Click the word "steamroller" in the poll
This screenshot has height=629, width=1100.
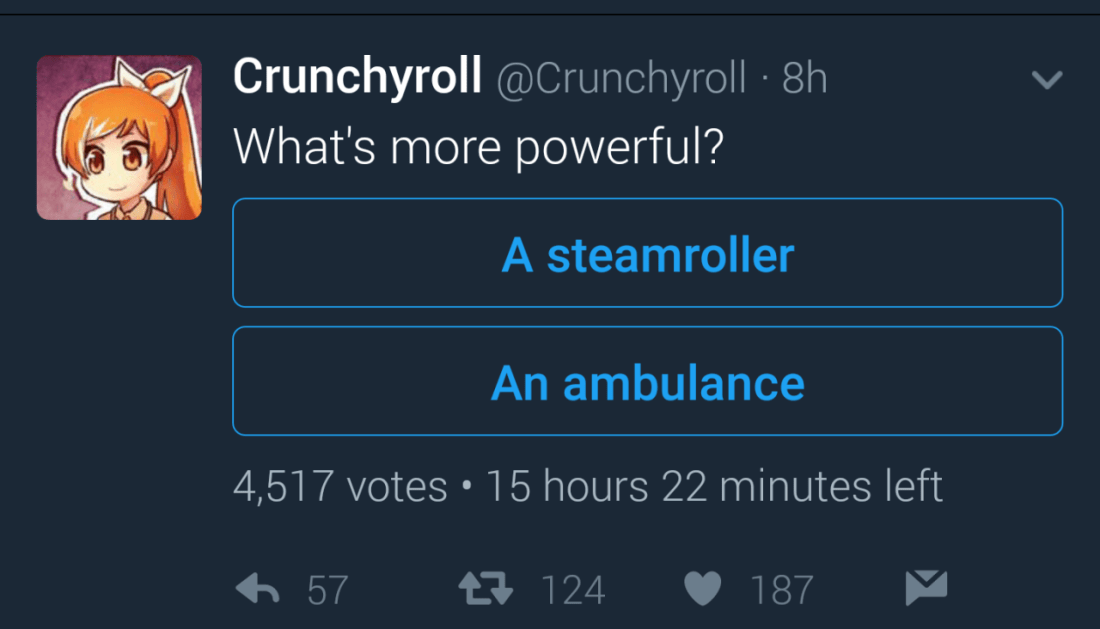click(670, 256)
